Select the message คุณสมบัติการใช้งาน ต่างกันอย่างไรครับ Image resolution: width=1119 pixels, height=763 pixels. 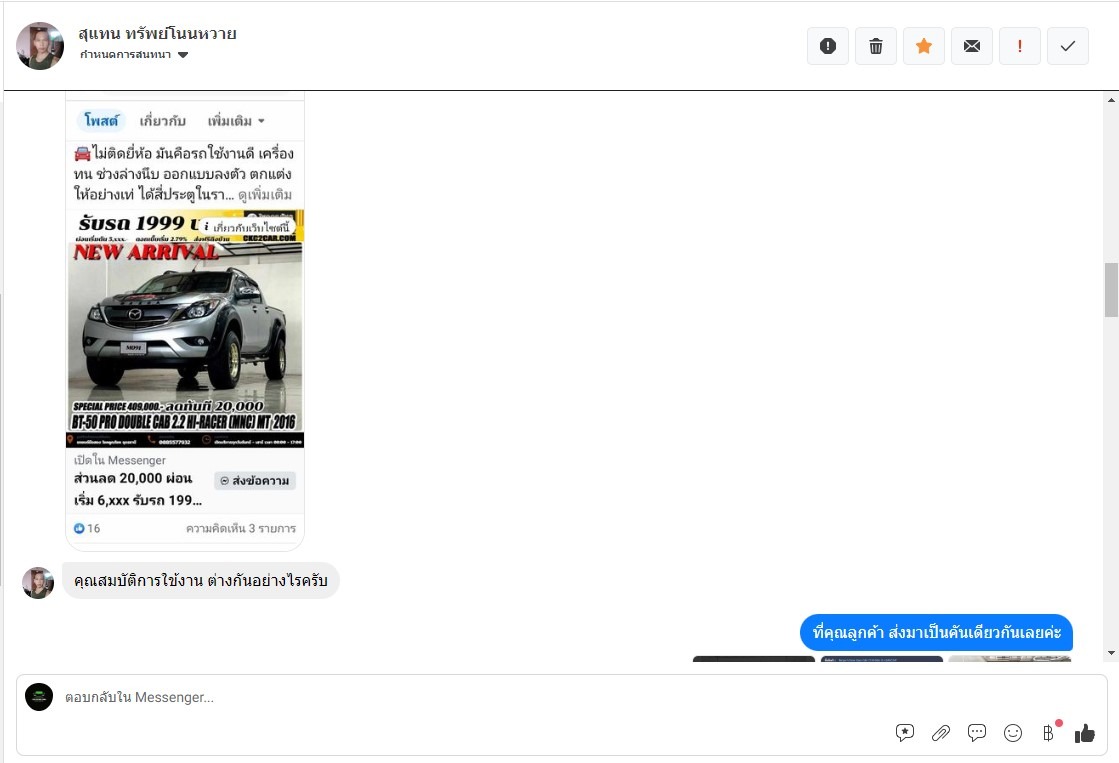201,580
